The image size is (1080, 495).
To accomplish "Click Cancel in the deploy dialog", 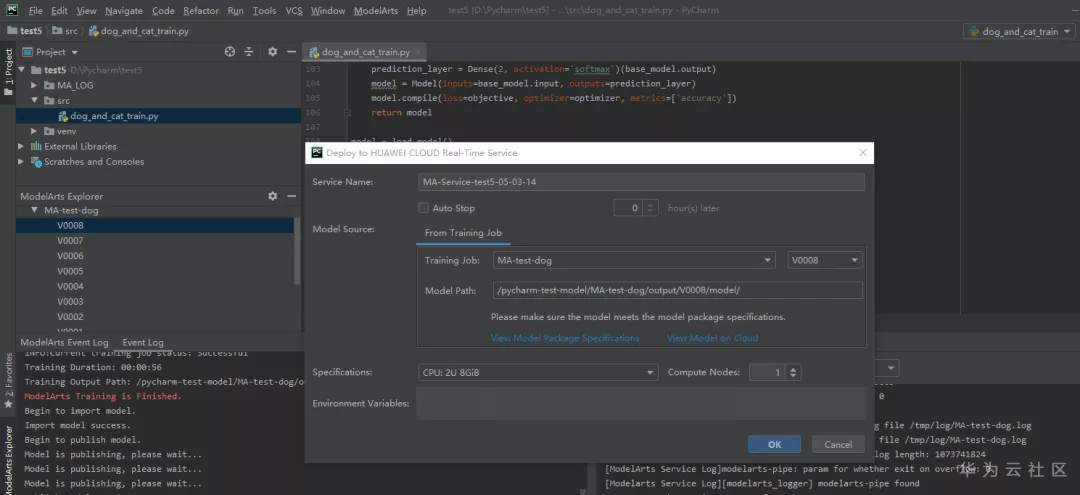I will click(838, 445).
